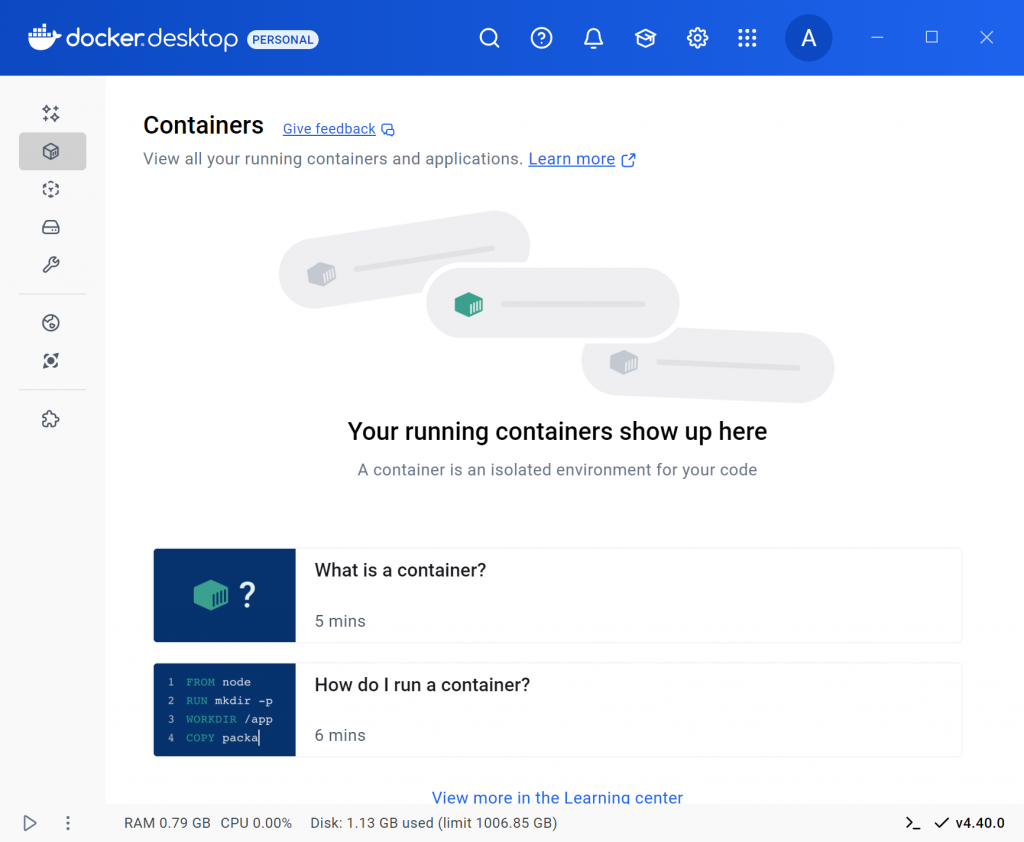Click the Containers page heading

point(203,125)
